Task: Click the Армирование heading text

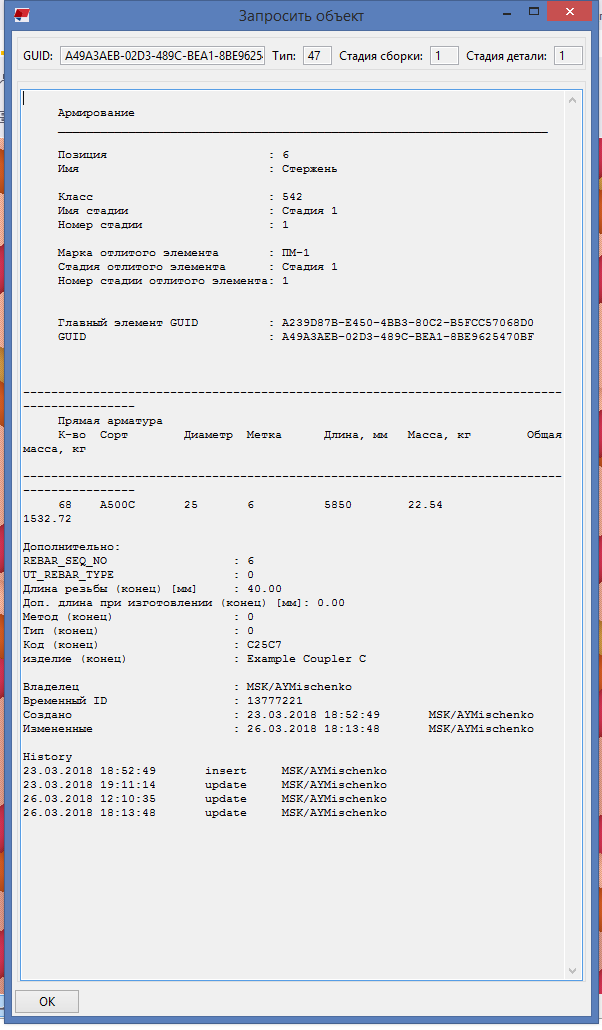Action: coord(96,113)
